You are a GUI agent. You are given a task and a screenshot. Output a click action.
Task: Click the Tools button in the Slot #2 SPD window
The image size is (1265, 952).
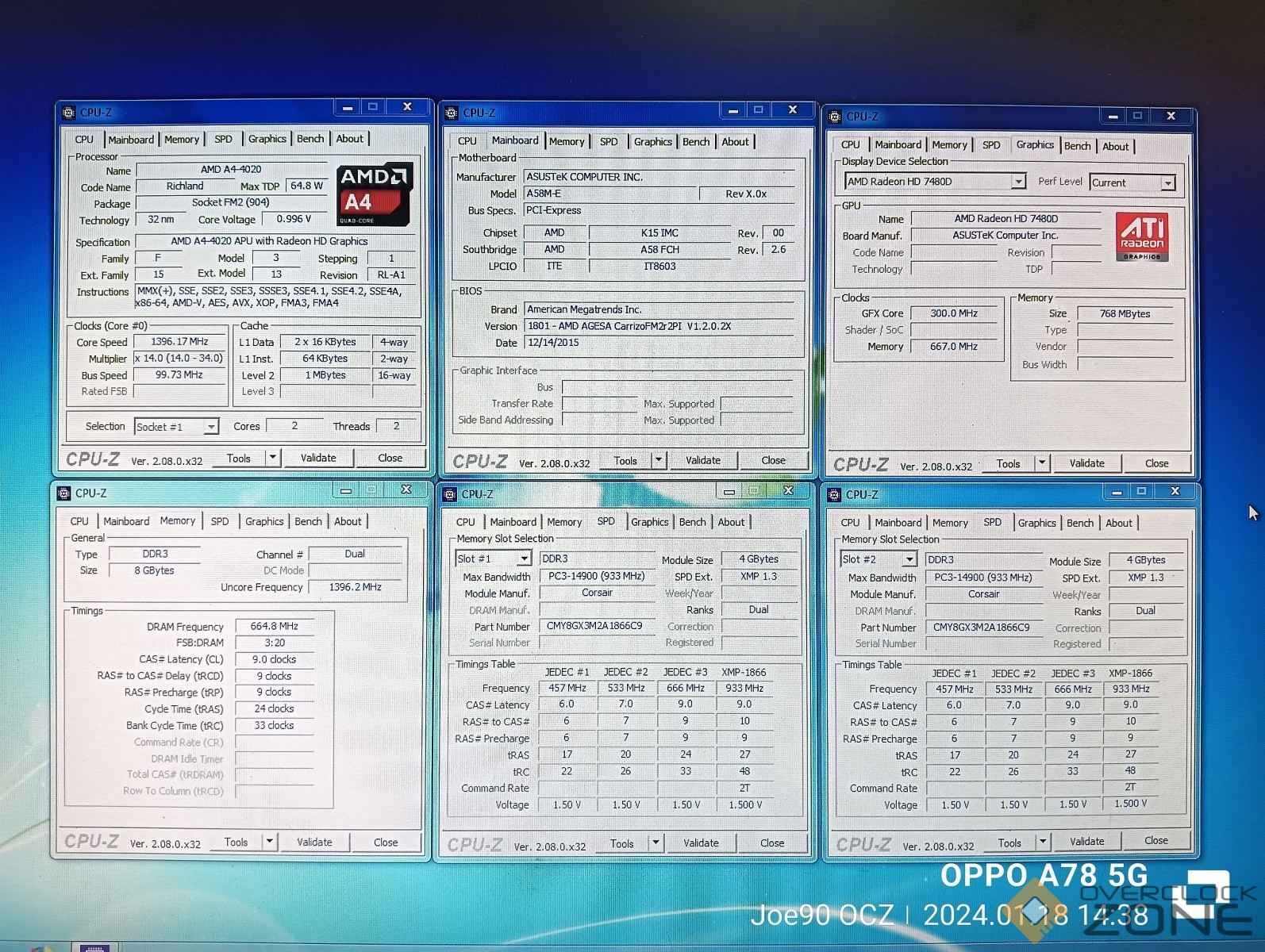click(1009, 843)
